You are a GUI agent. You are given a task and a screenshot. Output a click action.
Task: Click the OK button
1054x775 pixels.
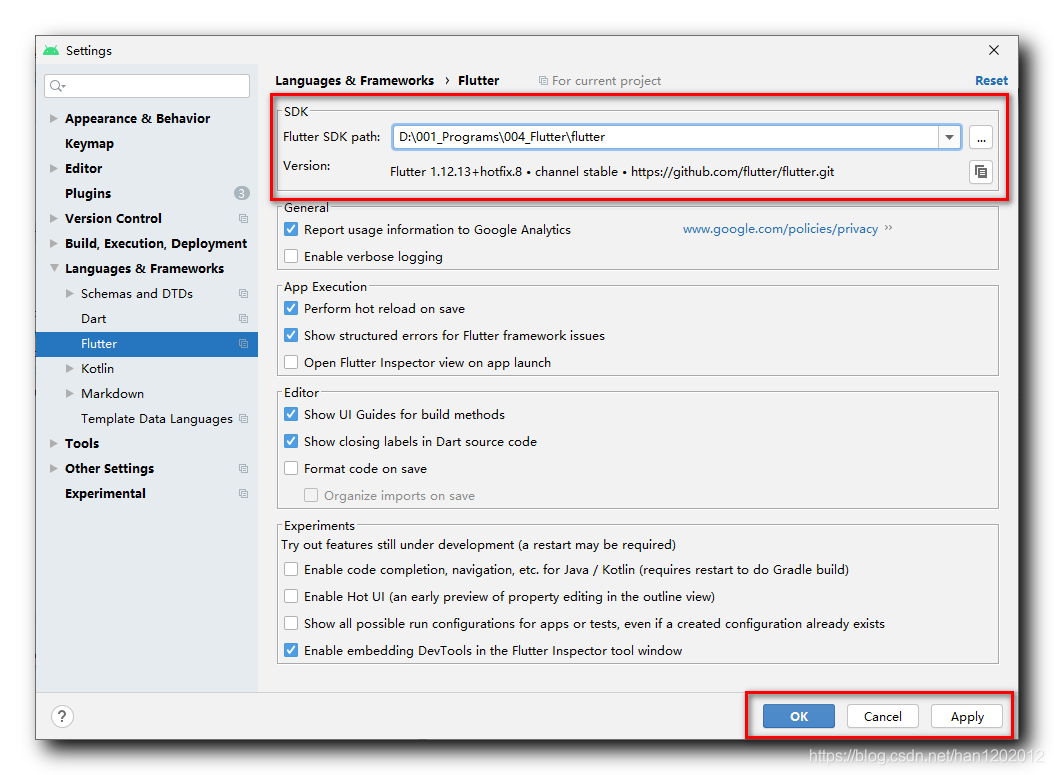click(x=799, y=717)
